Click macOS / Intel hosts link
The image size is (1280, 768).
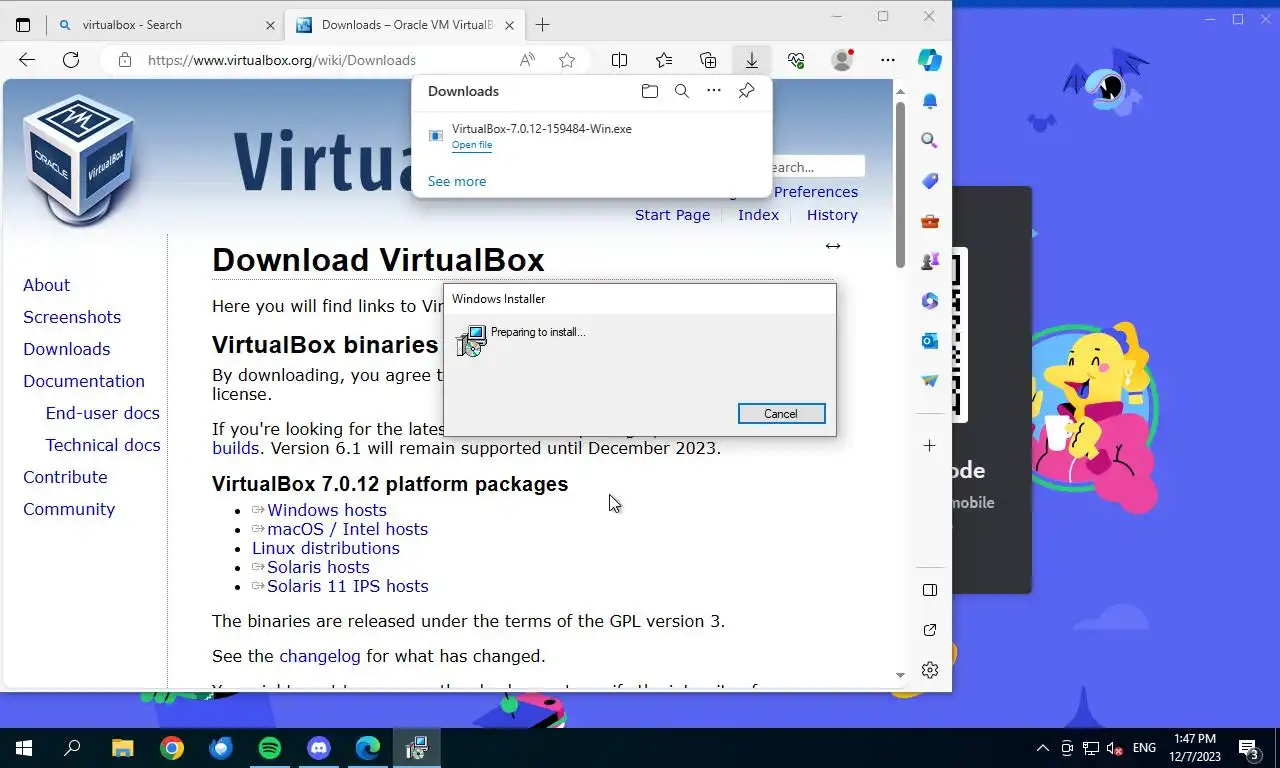pos(347,529)
